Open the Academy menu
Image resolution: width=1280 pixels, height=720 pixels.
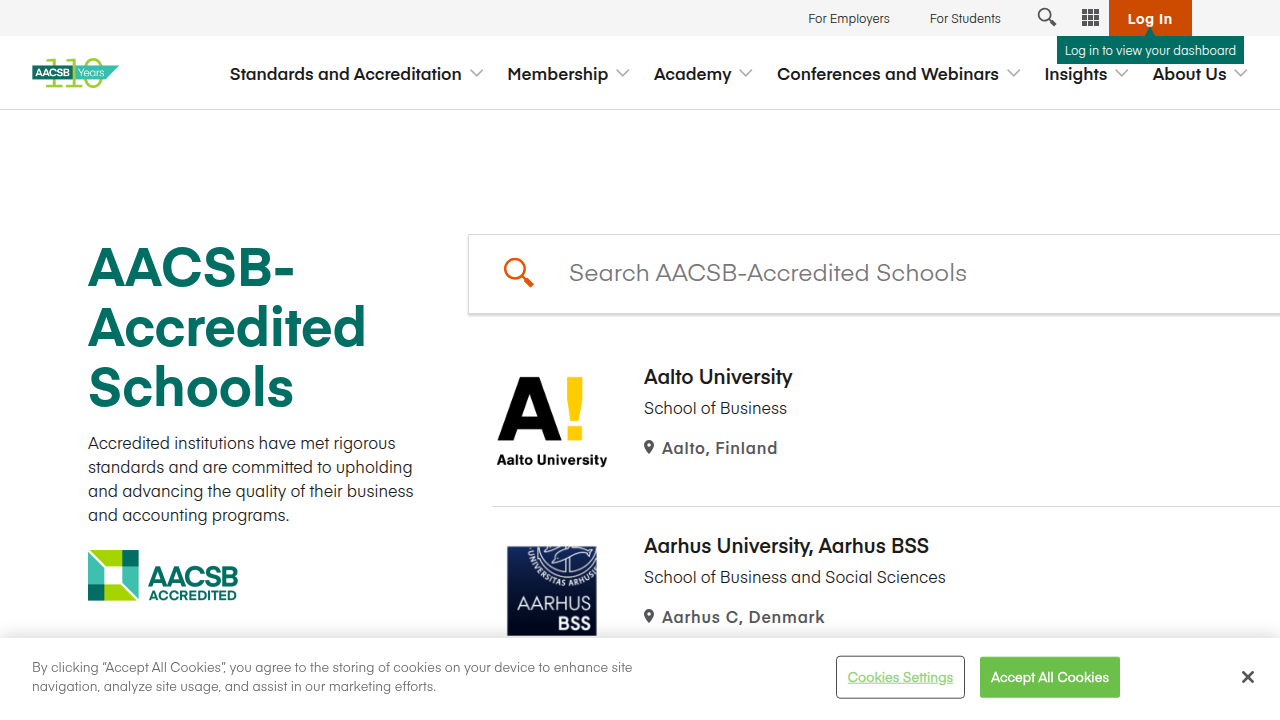pos(692,74)
